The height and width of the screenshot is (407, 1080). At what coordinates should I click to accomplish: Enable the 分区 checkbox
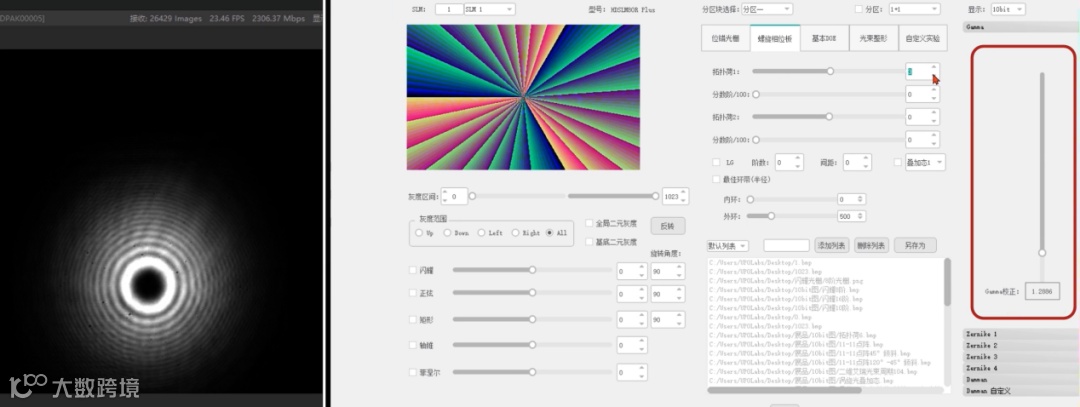click(858, 9)
